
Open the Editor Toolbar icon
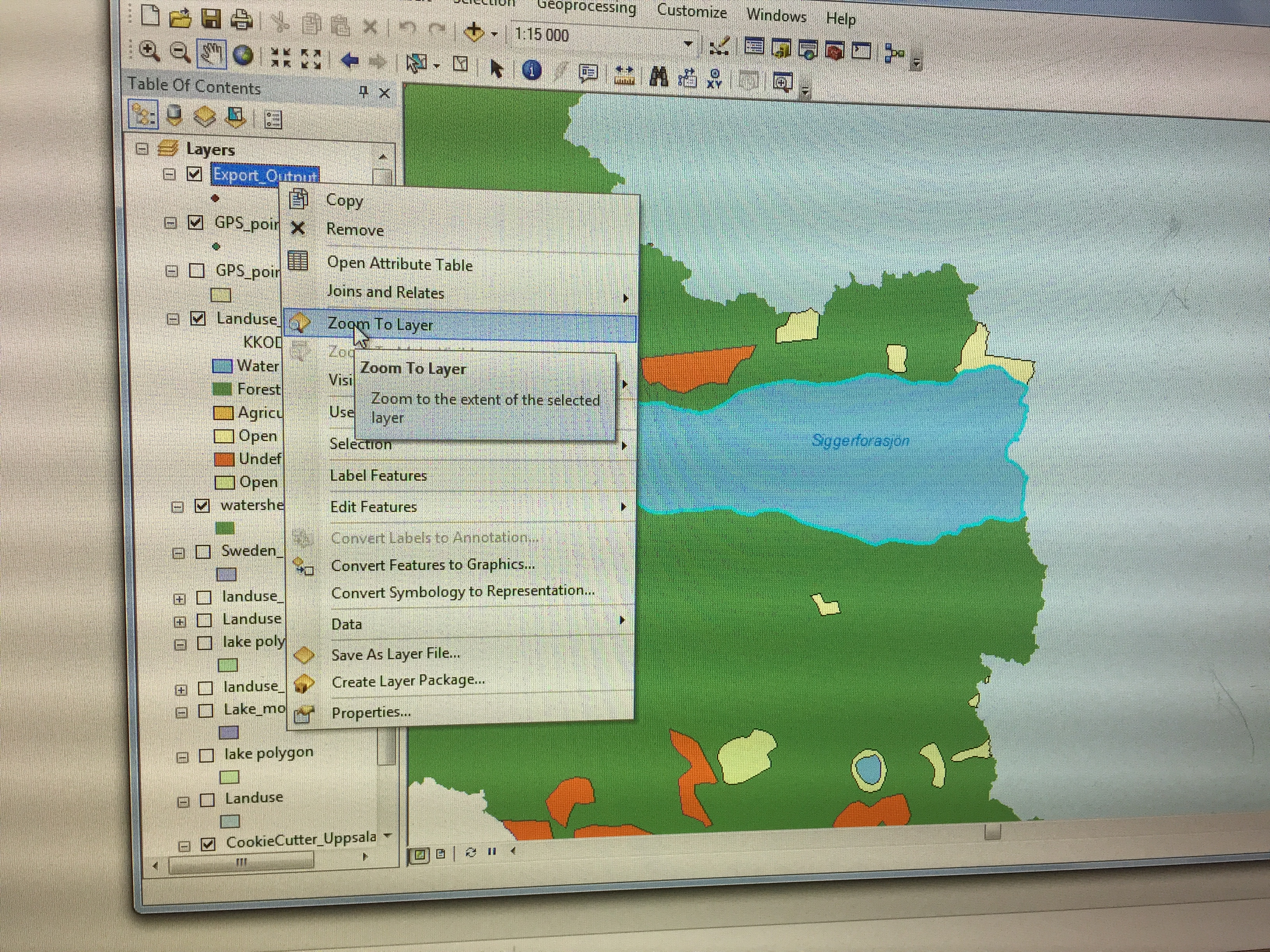[719, 45]
